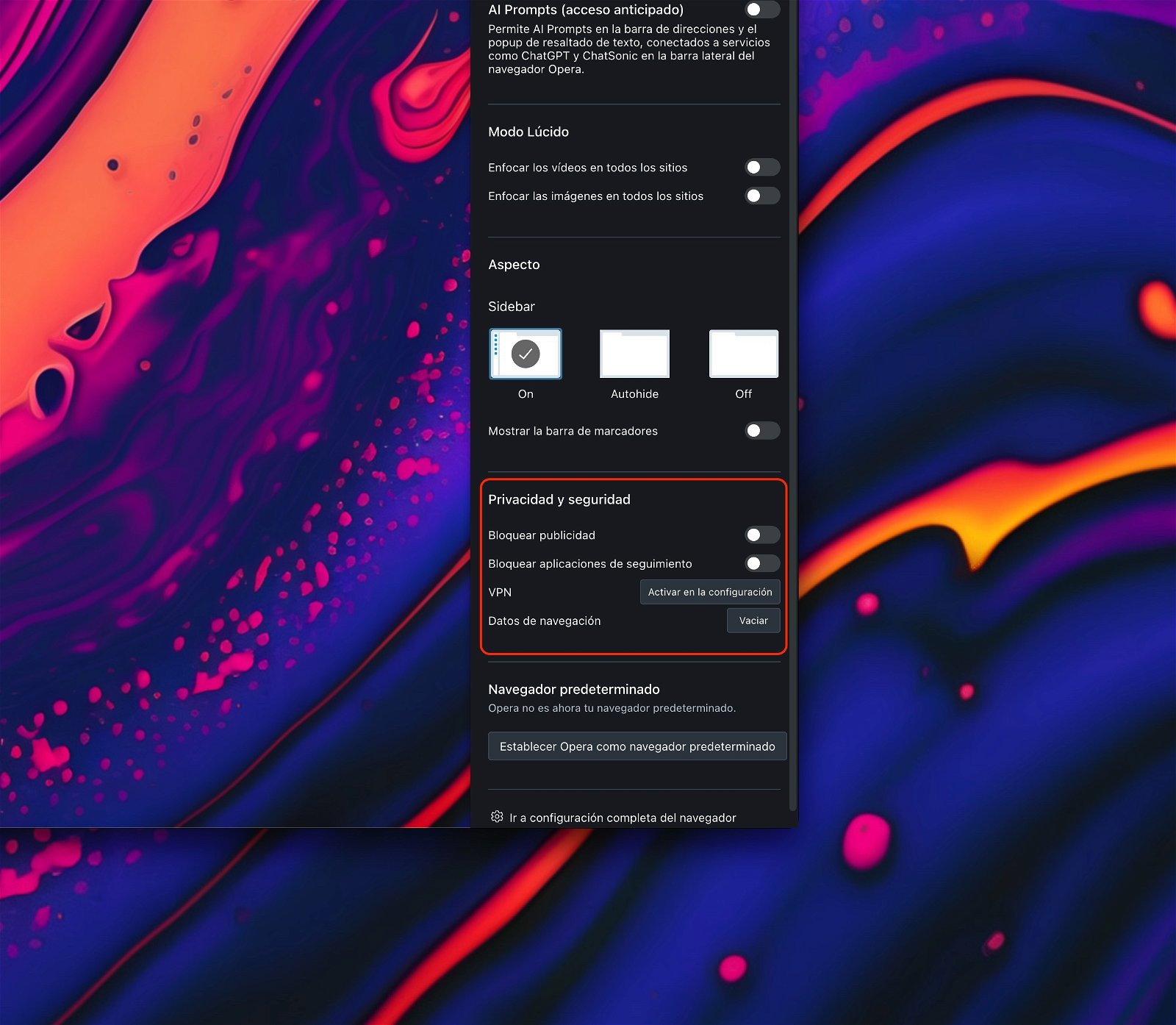Click Opera no es ahora tu navegador text
Screen dimensions: 1176x1025
612,708
